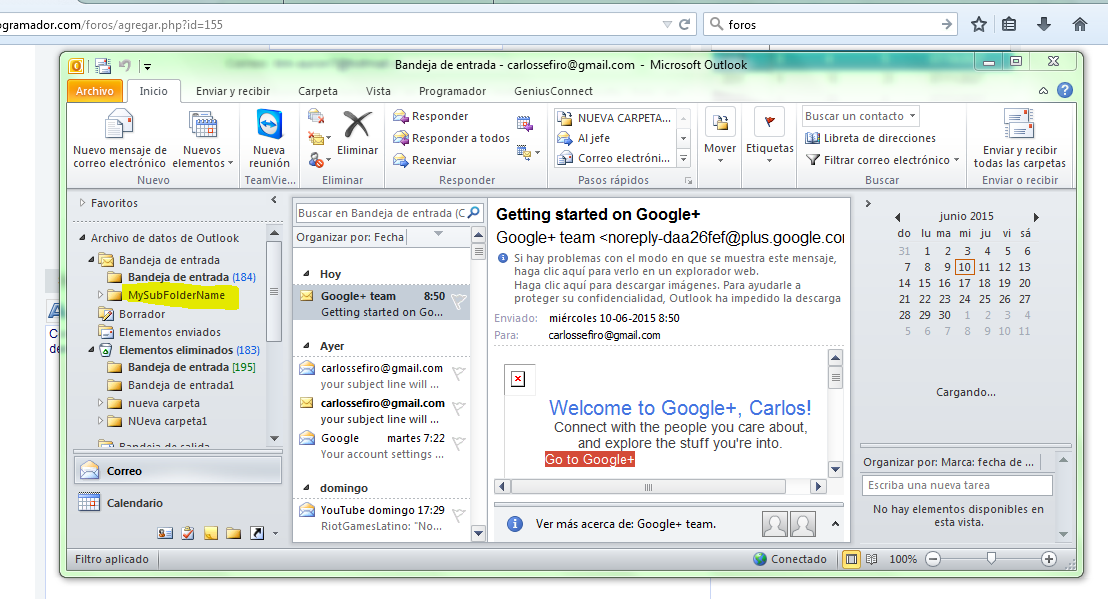Click the Undo icon in the title bar
The height and width of the screenshot is (599, 1108).
tap(125, 66)
